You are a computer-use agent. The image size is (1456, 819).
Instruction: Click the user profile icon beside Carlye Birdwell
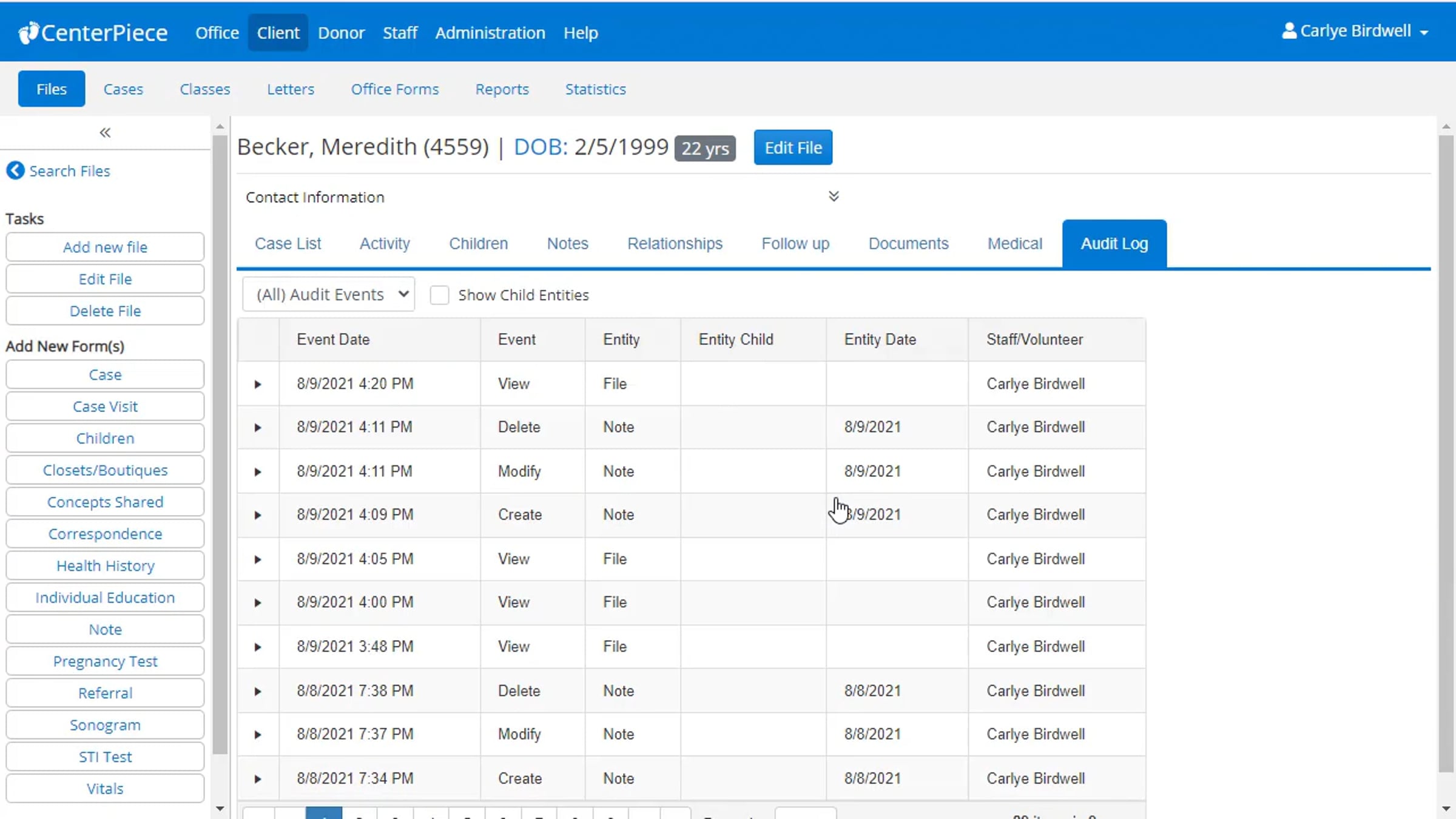(x=1289, y=31)
